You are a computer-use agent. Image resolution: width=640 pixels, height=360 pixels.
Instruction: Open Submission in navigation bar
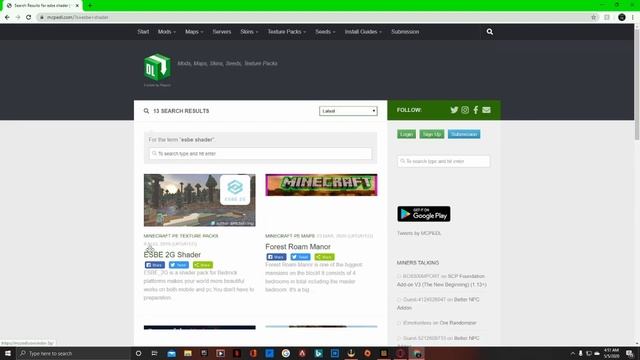(405, 32)
